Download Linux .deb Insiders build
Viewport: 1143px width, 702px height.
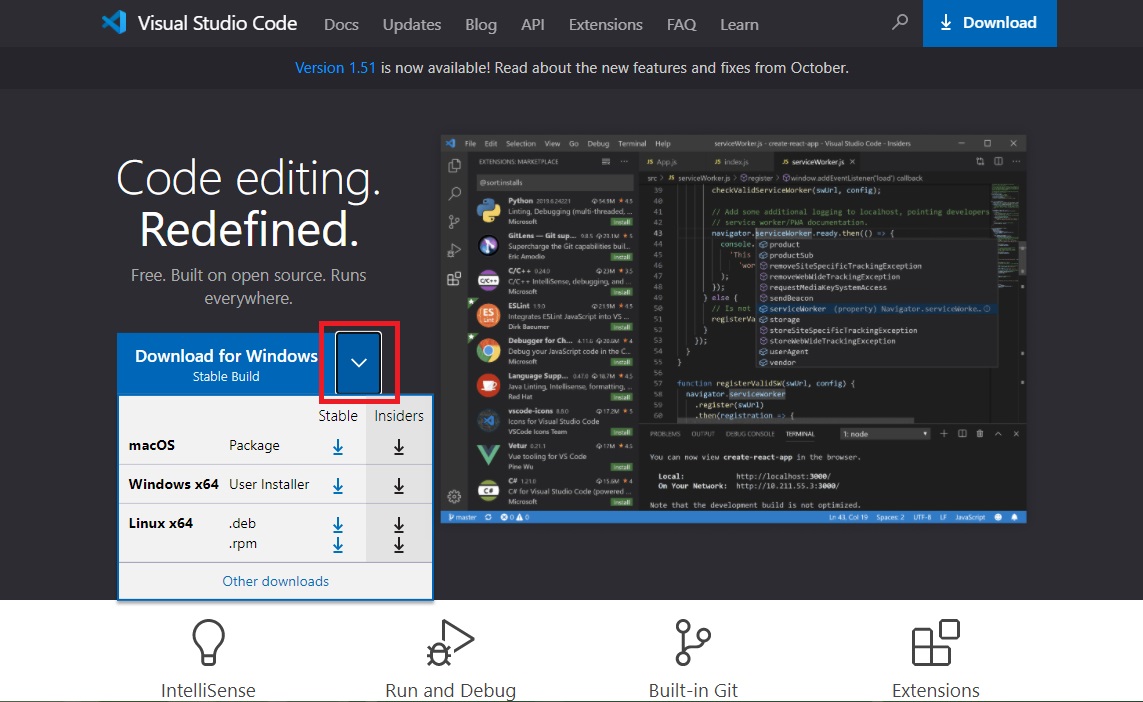pos(399,524)
